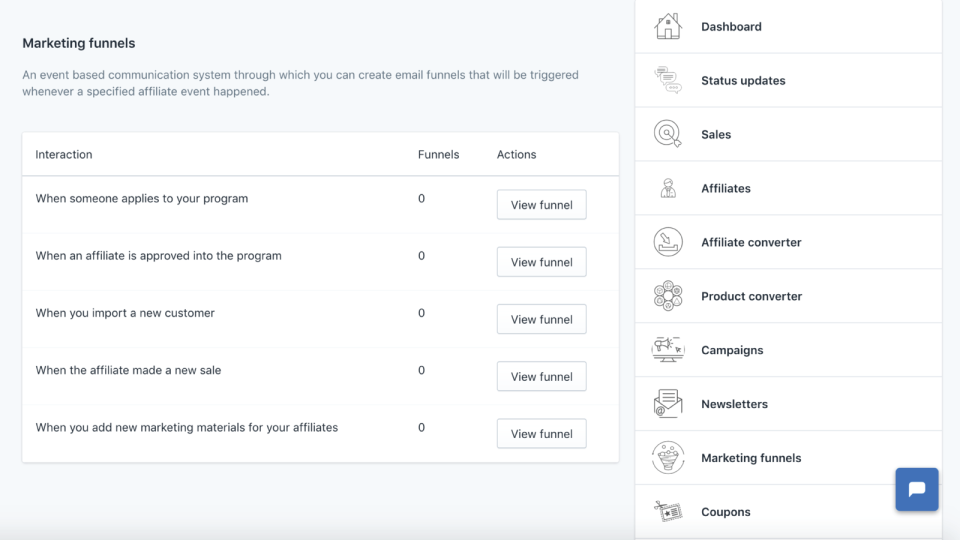Click the Coupons ticket icon

(x=668, y=512)
